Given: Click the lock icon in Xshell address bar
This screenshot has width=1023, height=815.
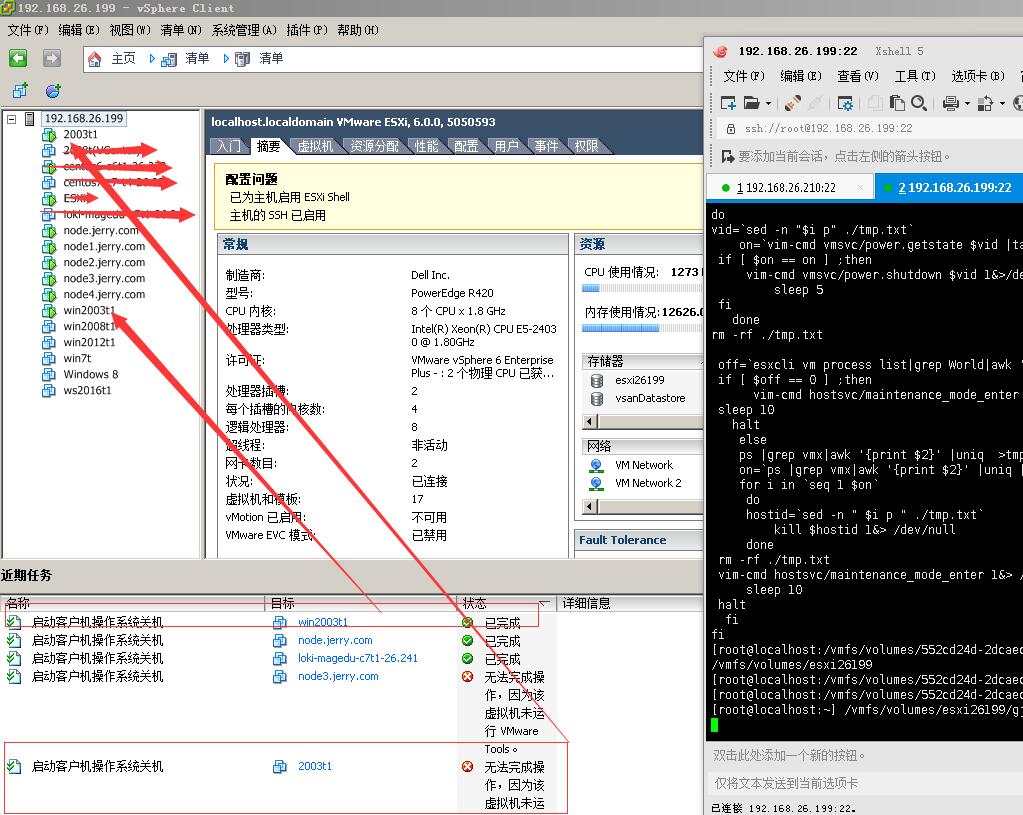Looking at the screenshot, I should (731, 129).
